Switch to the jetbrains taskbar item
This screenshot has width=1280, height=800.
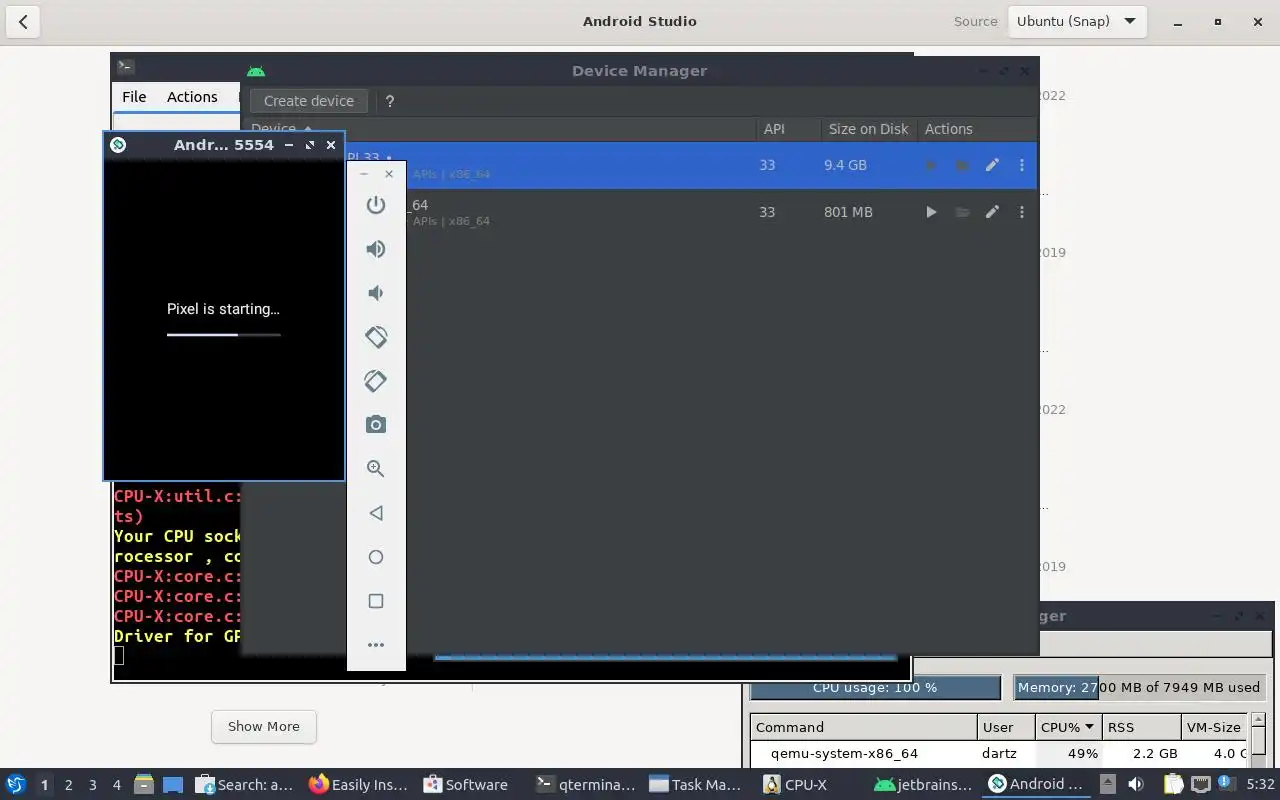(923, 785)
